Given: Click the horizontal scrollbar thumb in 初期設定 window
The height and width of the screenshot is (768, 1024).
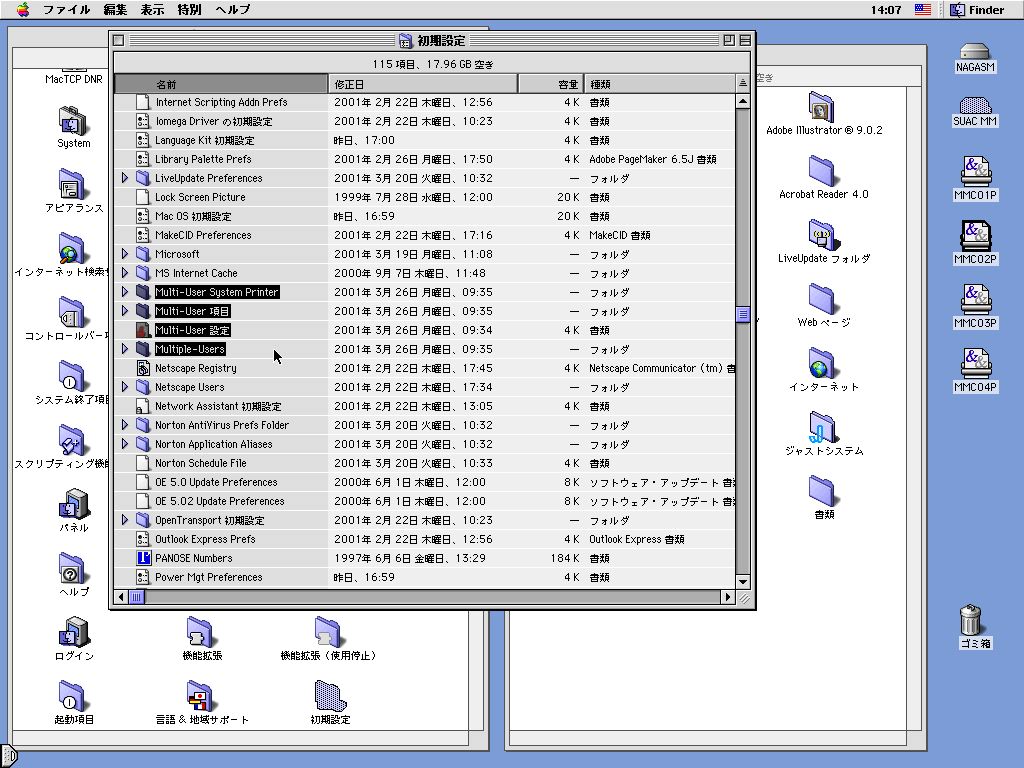Looking at the screenshot, I should click(136, 596).
